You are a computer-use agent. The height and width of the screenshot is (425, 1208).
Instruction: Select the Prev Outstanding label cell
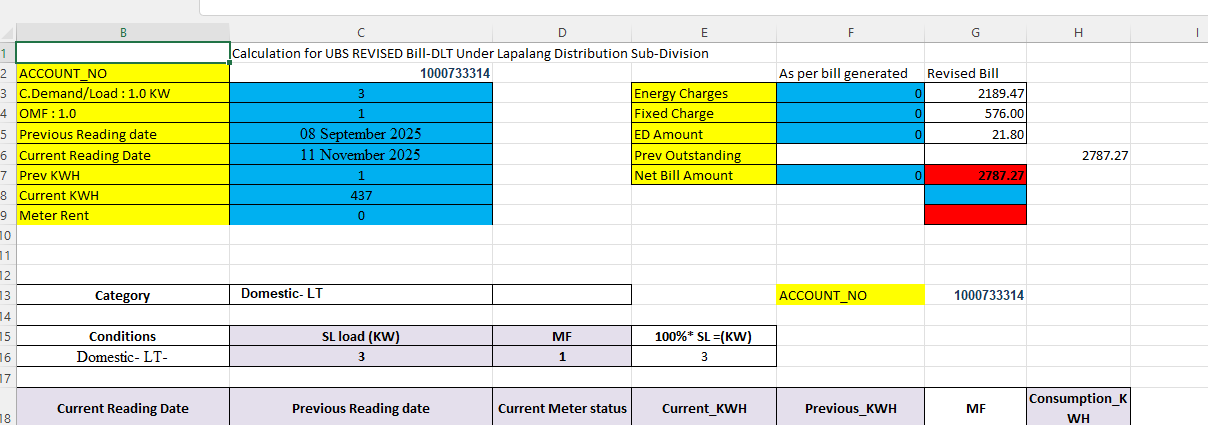[x=704, y=155]
